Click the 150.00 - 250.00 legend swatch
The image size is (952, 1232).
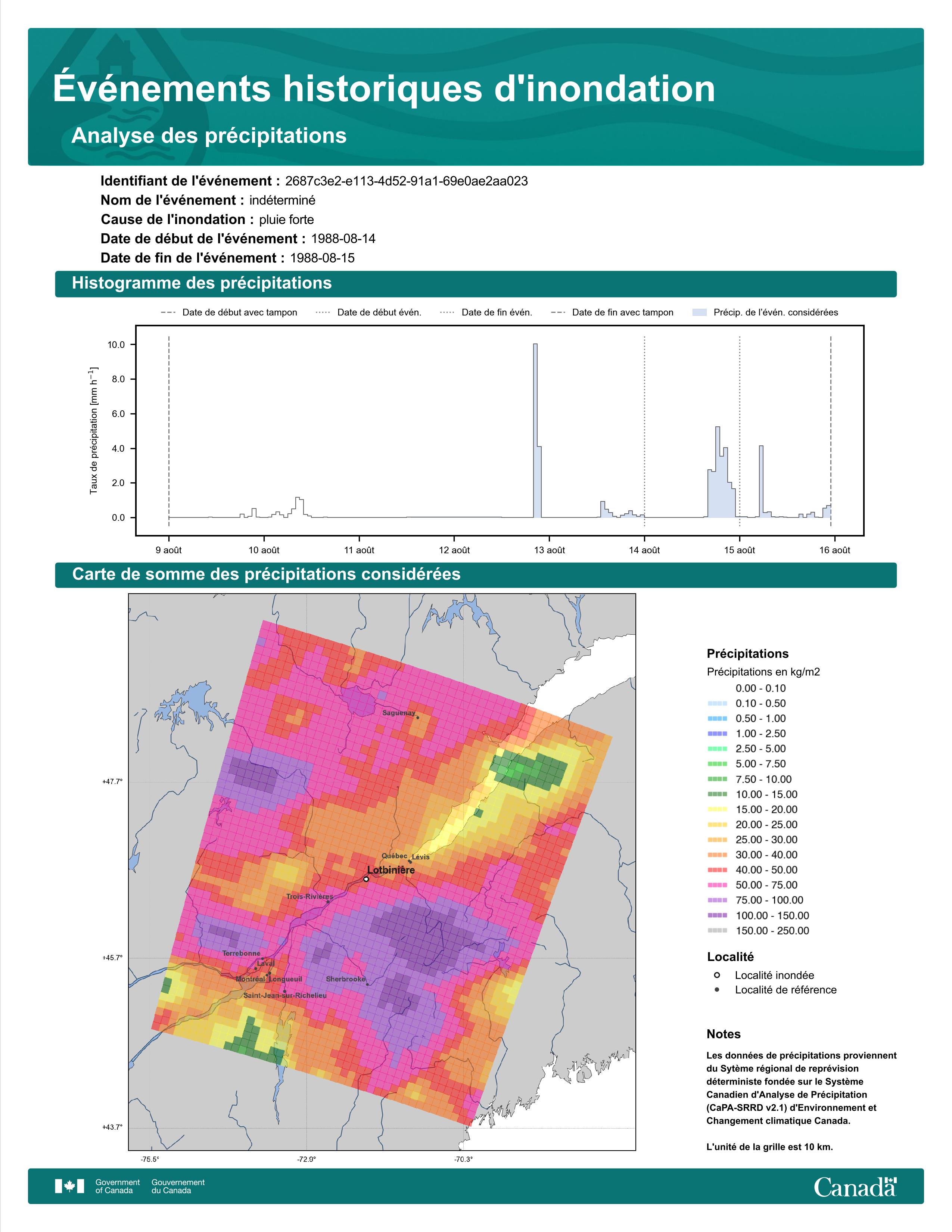717,931
